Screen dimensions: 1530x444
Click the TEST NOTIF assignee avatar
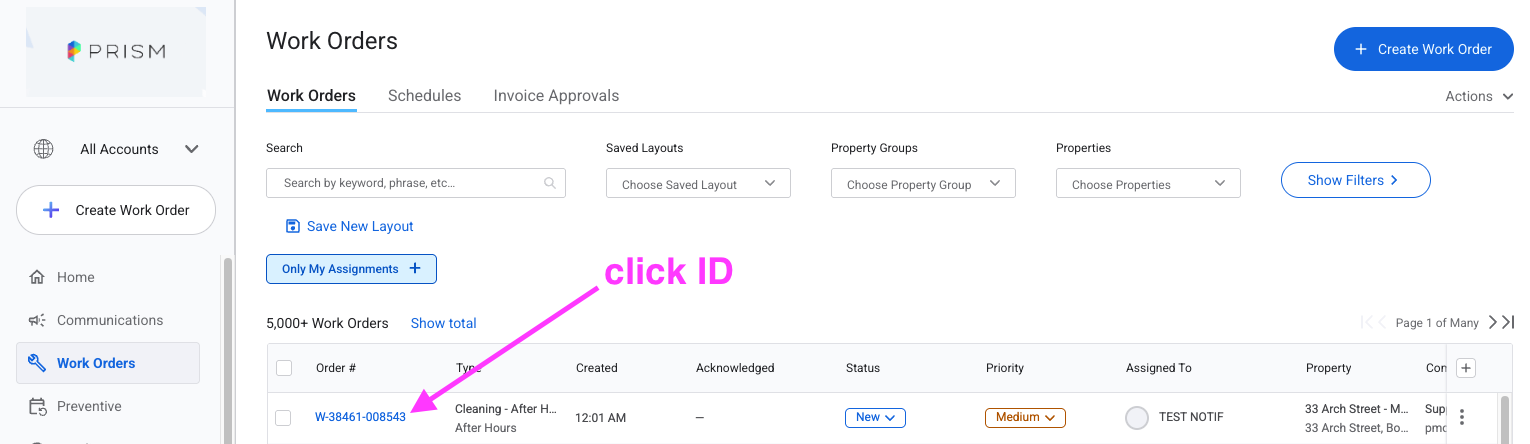click(1137, 417)
